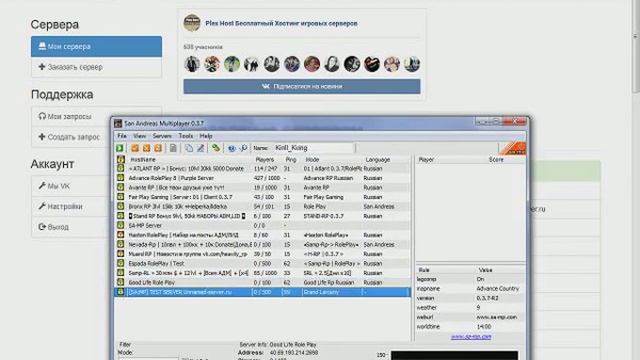Screen dimensions: 640x360
Task: Click the Name field with Kirill_Kiong
Action: click(314, 148)
